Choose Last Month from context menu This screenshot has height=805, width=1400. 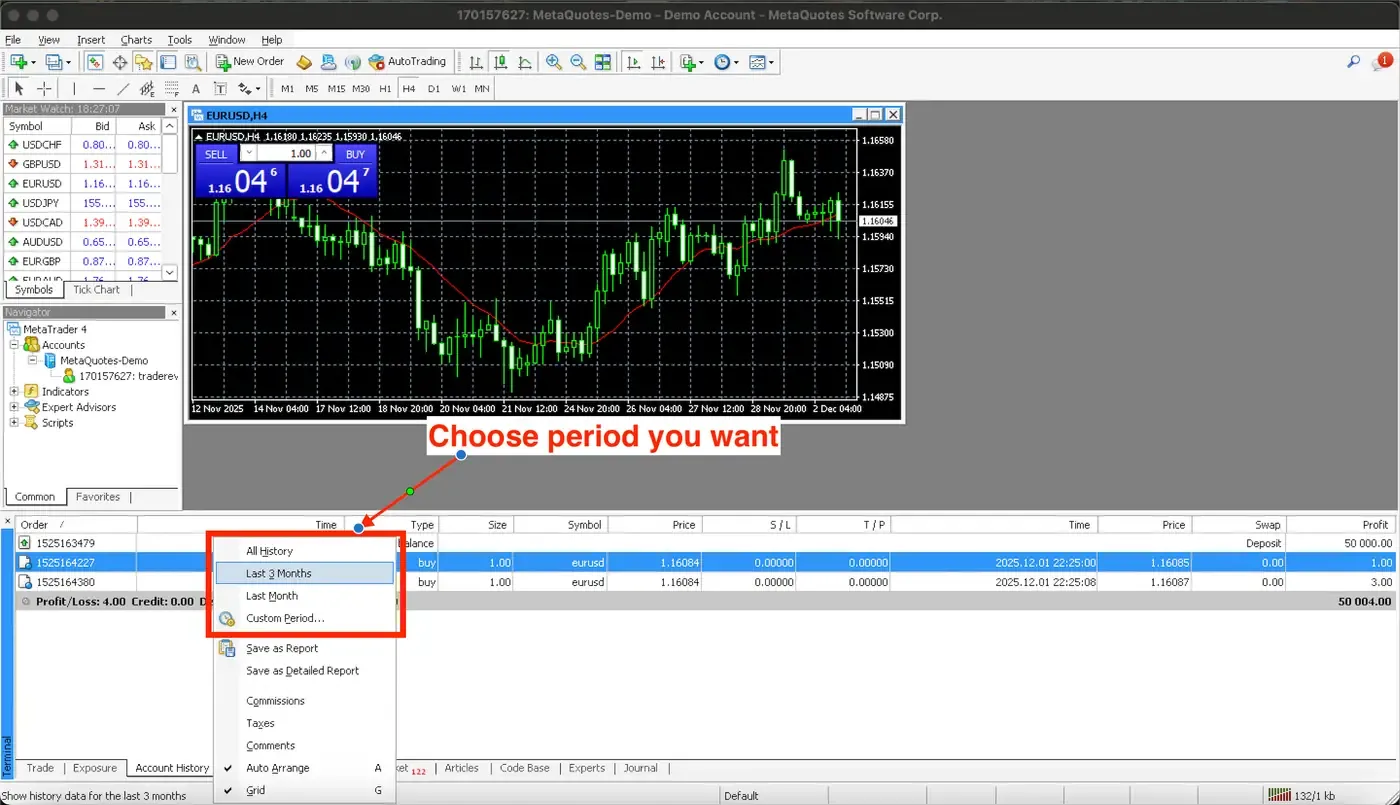click(x=305, y=596)
